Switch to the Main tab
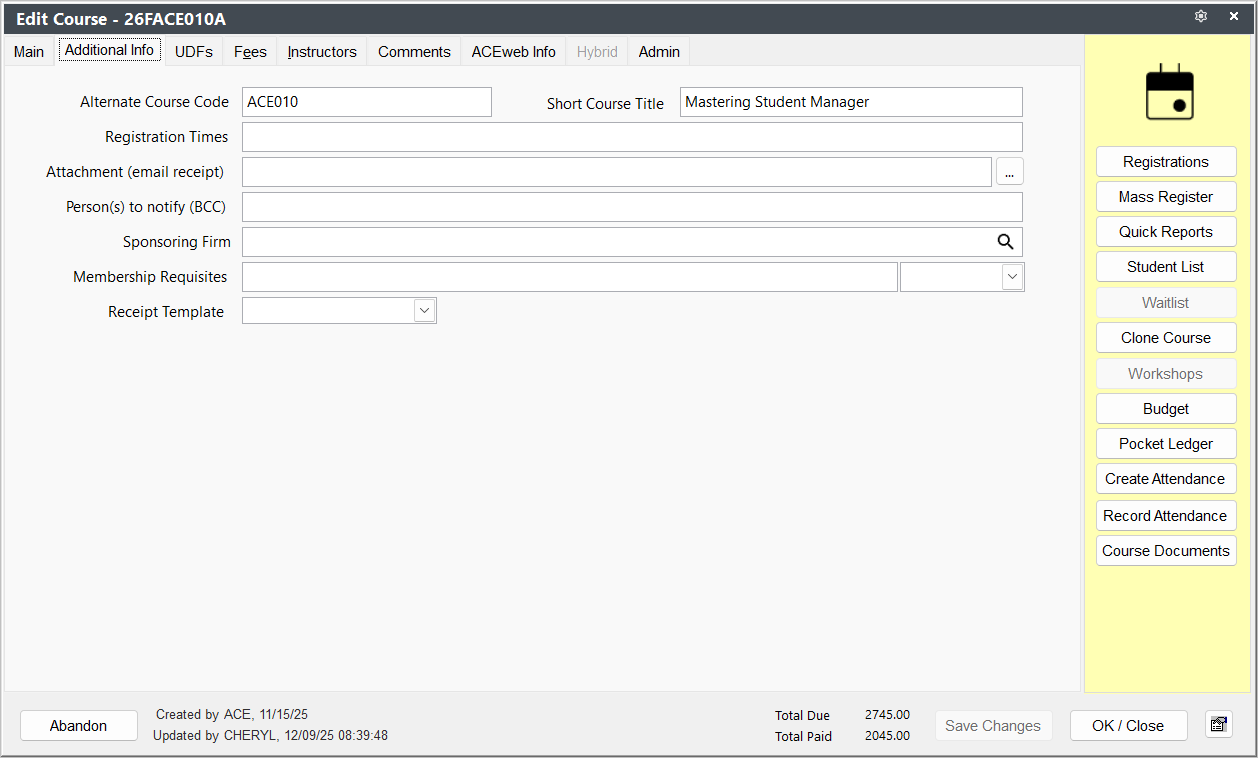Screen dimensions: 1258x758 click(x=29, y=52)
